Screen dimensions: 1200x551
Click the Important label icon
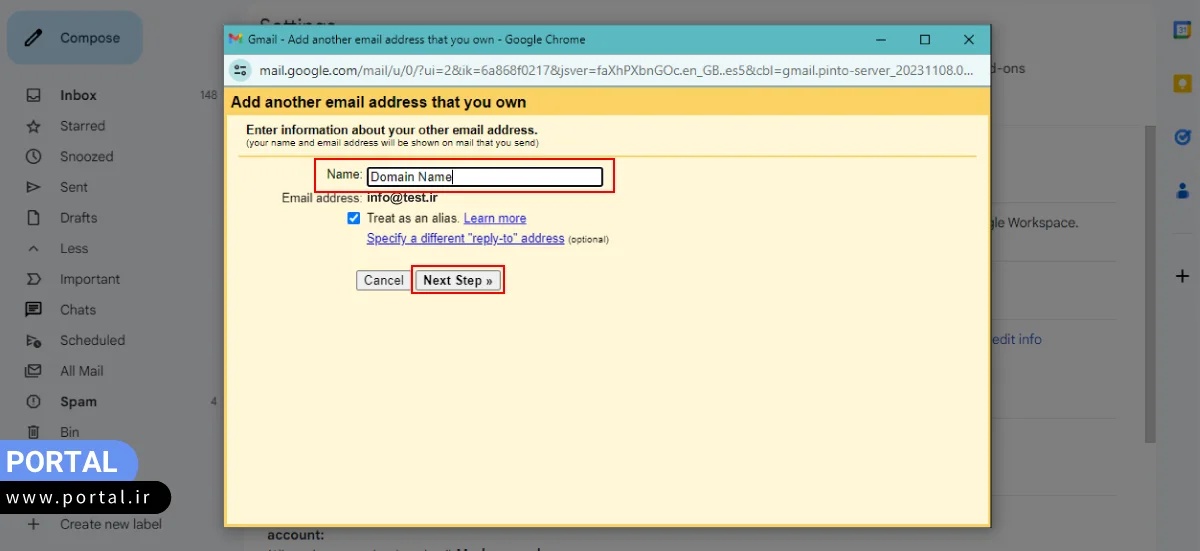pyautogui.click(x=34, y=279)
